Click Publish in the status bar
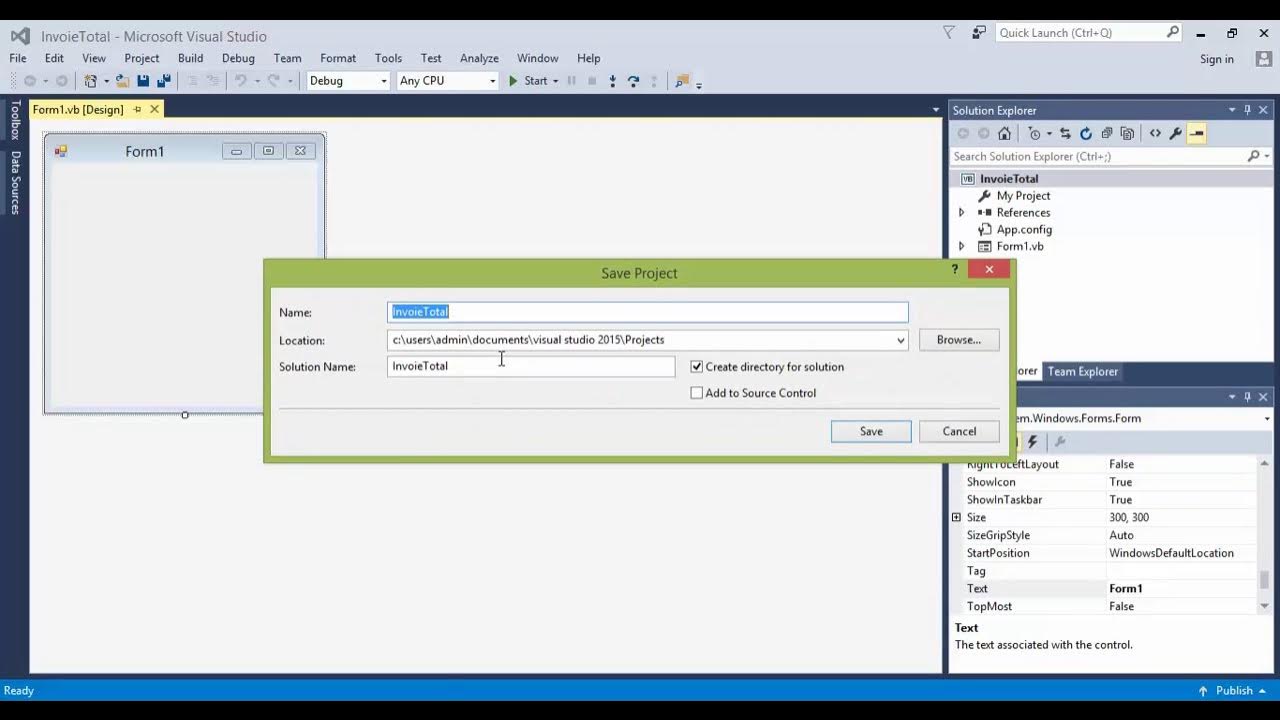Image resolution: width=1280 pixels, height=720 pixels. [1234, 690]
